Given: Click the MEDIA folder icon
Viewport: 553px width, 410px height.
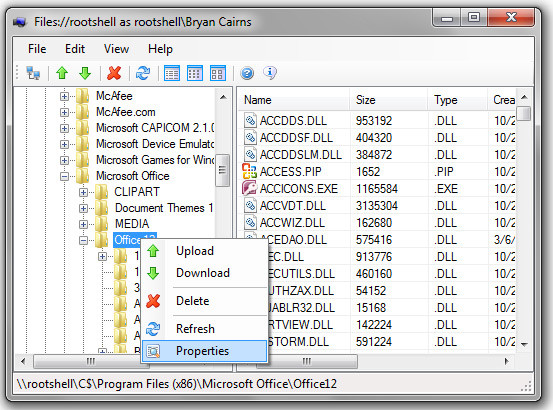Looking at the screenshot, I should pos(102,224).
